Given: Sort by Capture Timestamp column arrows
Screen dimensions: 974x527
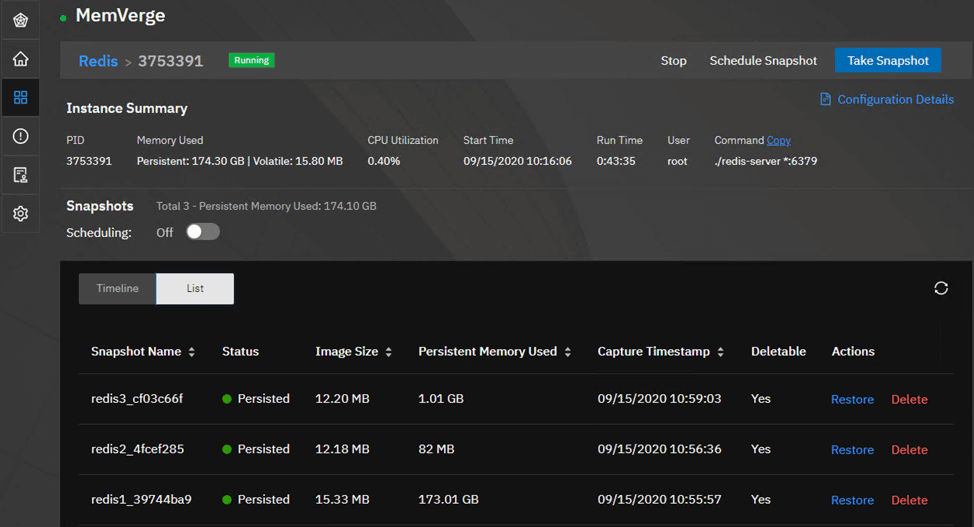Looking at the screenshot, I should [720, 352].
